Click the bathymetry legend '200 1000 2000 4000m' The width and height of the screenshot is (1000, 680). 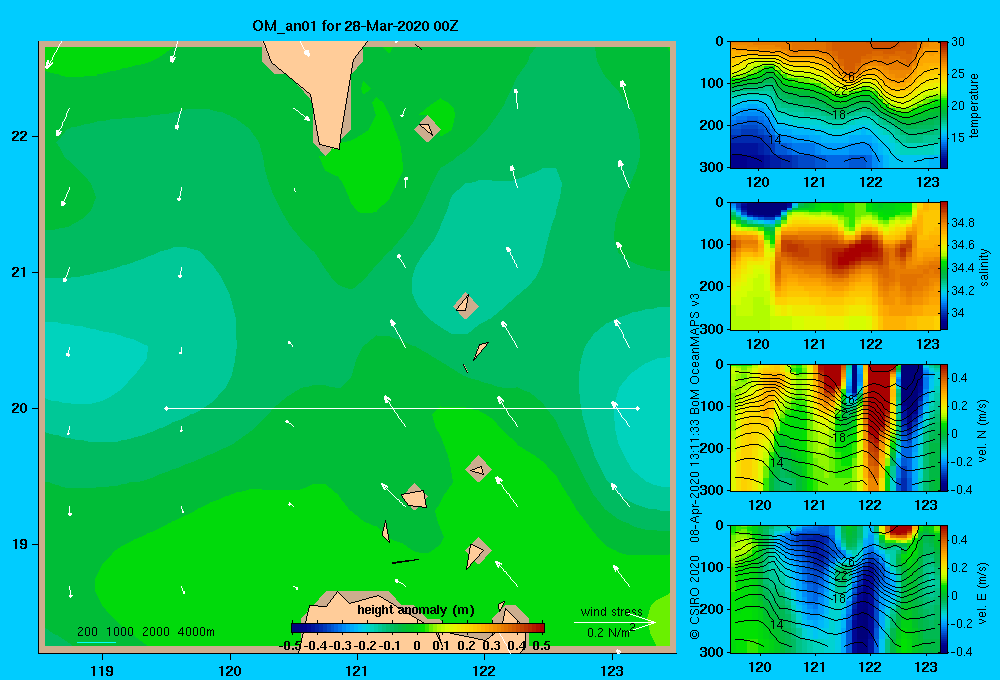point(146,632)
